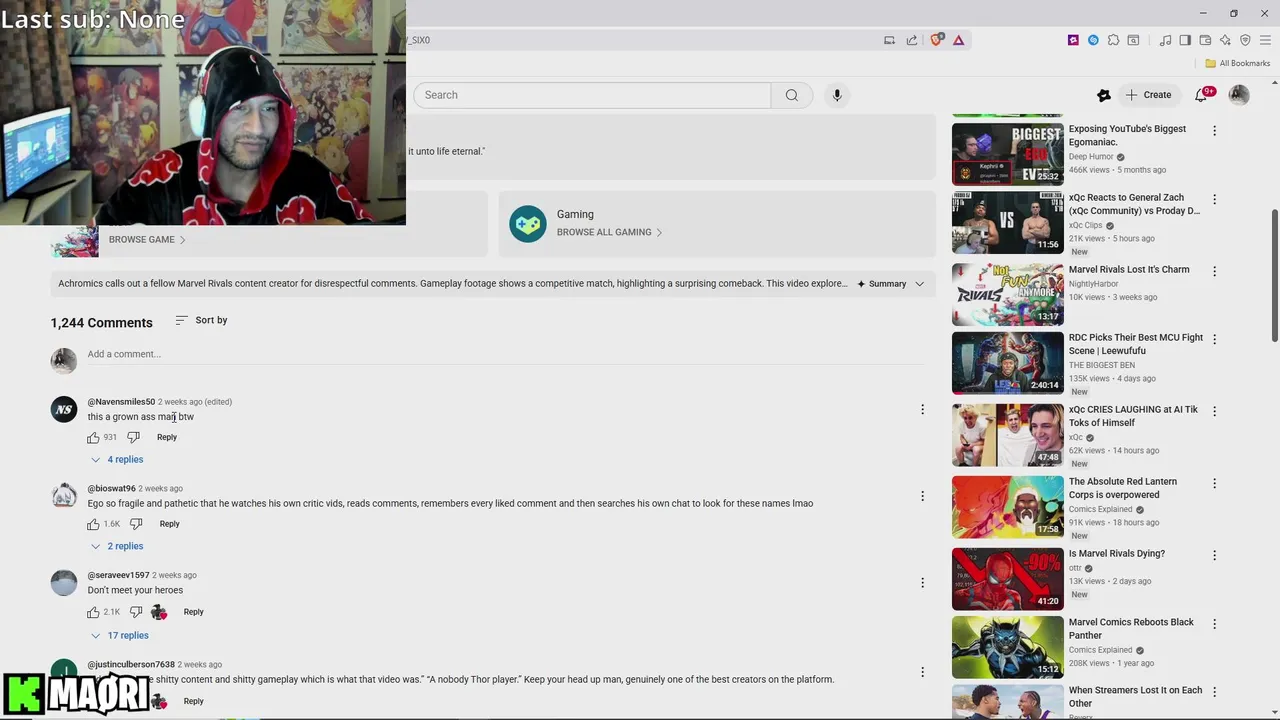Open the Brave Wallet icon
Screen dimensions: 1280x720
(1205, 40)
